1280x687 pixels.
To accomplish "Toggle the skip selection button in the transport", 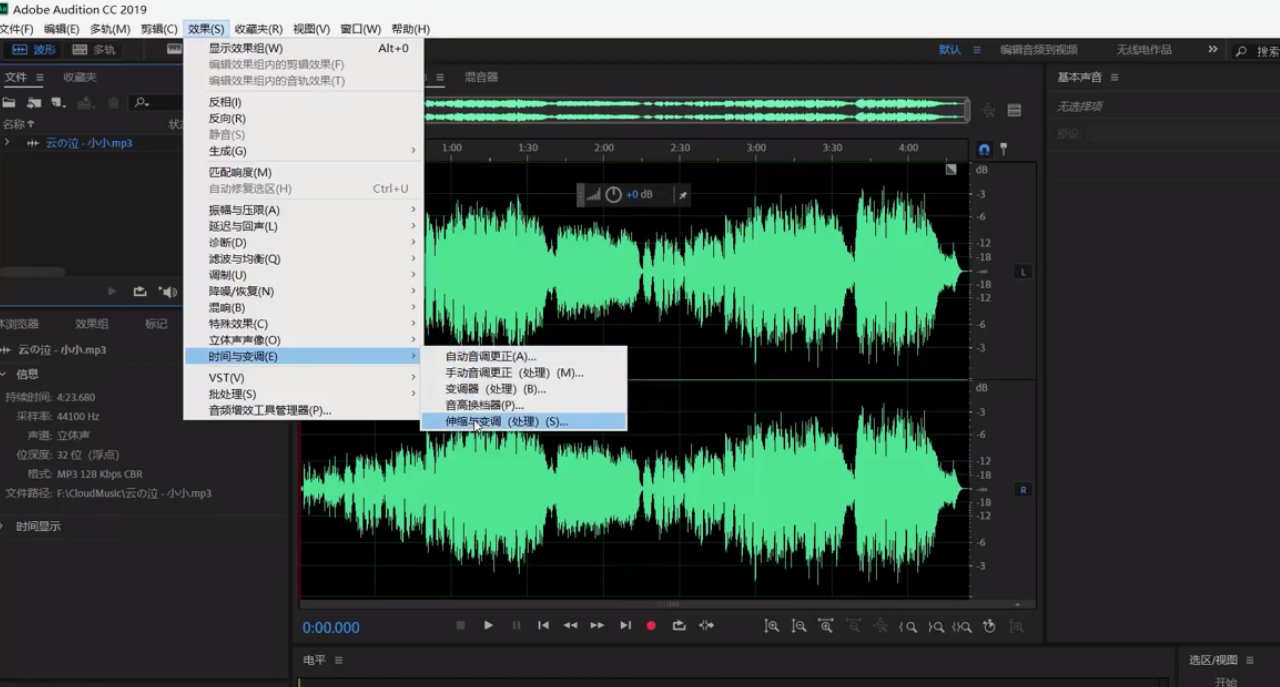I will click(x=707, y=625).
